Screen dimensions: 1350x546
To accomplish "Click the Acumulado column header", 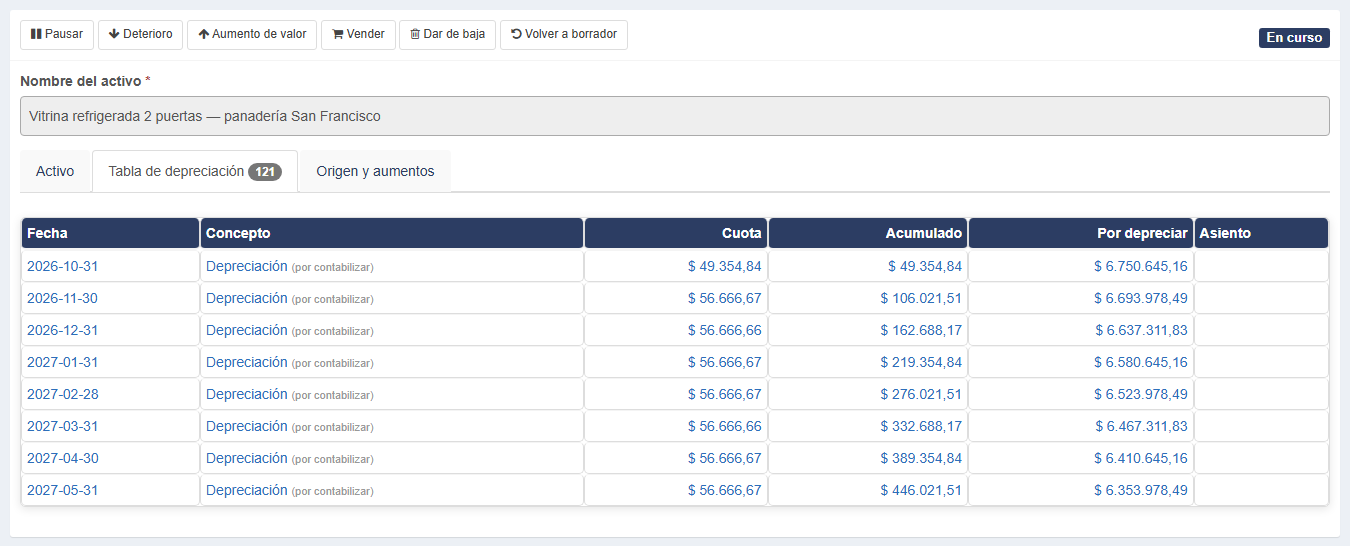I will tap(868, 233).
